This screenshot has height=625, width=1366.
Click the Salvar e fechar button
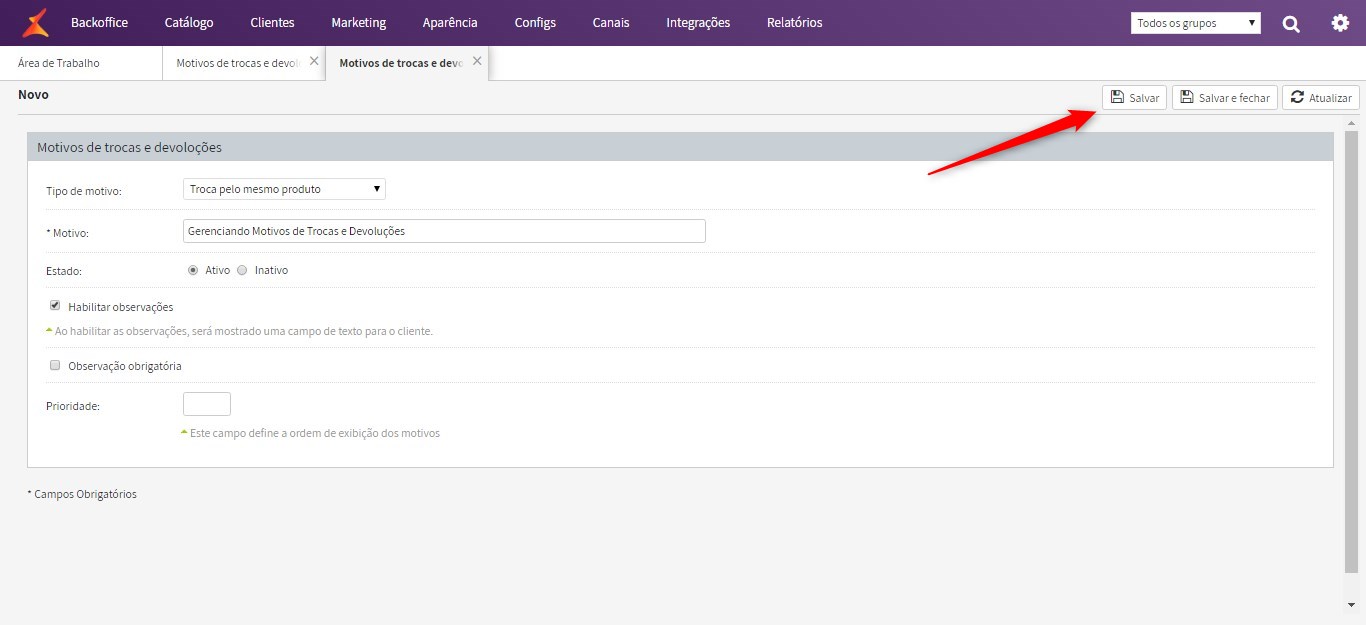pos(1225,98)
